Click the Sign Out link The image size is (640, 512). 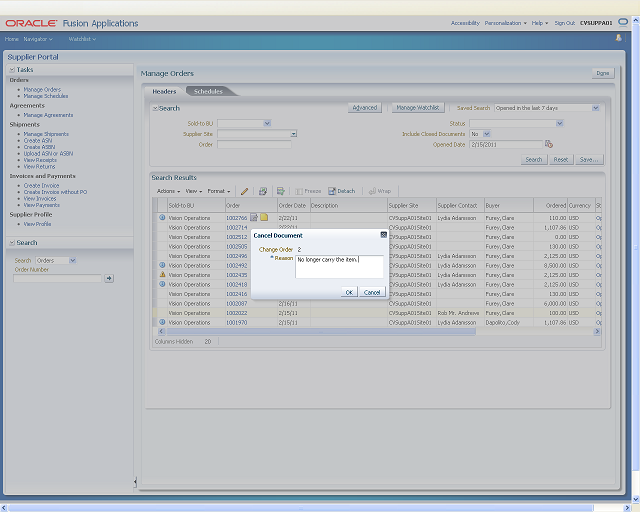(564, 23)
